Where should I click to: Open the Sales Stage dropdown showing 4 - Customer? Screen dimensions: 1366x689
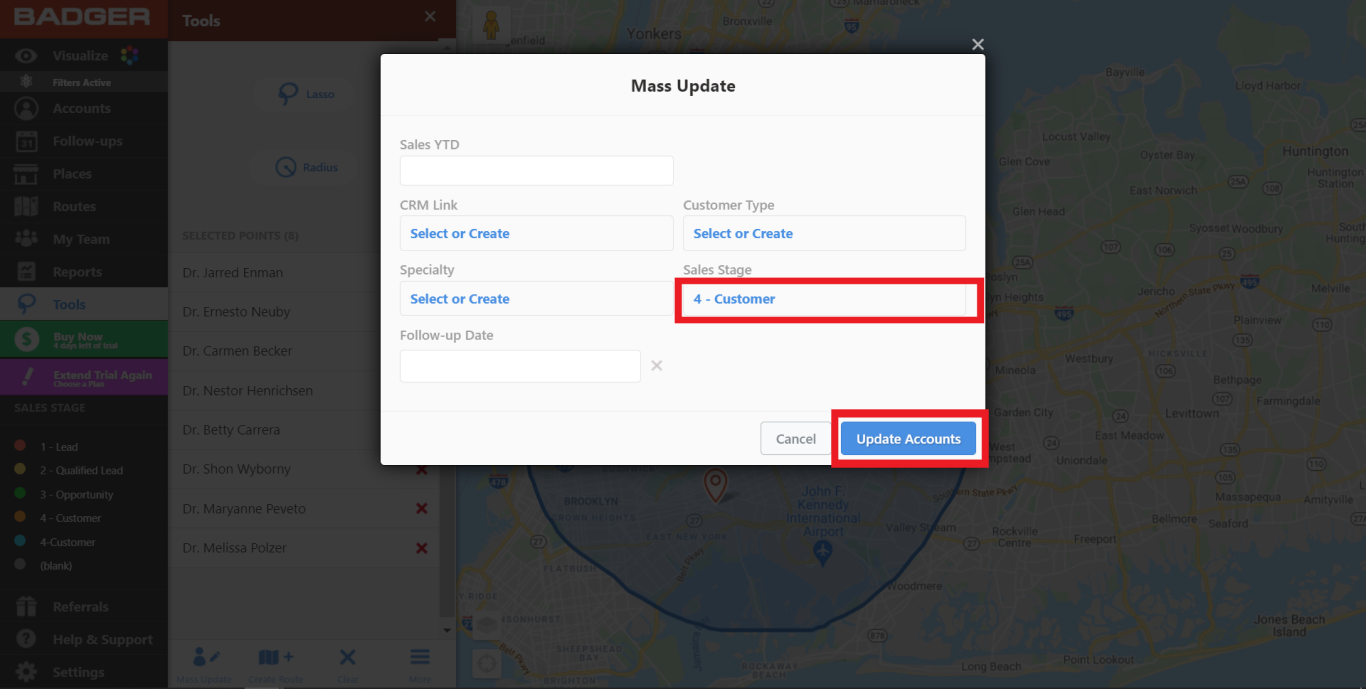[x=828, y=299]
